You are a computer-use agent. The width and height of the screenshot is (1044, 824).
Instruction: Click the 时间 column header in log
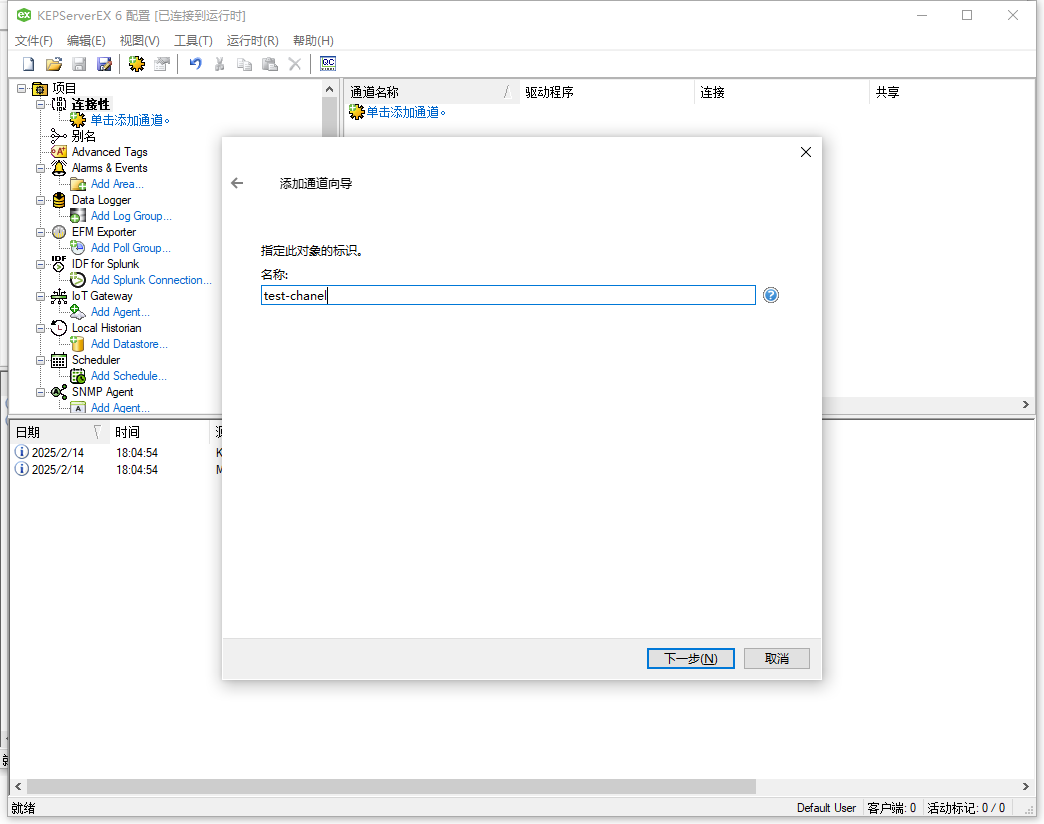coord(160,432)
